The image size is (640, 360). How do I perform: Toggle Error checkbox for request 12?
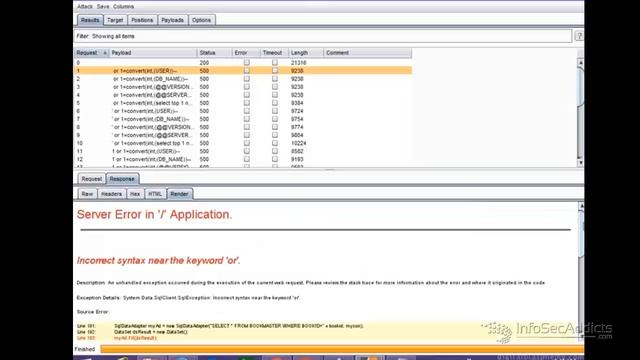pos(247,159)
